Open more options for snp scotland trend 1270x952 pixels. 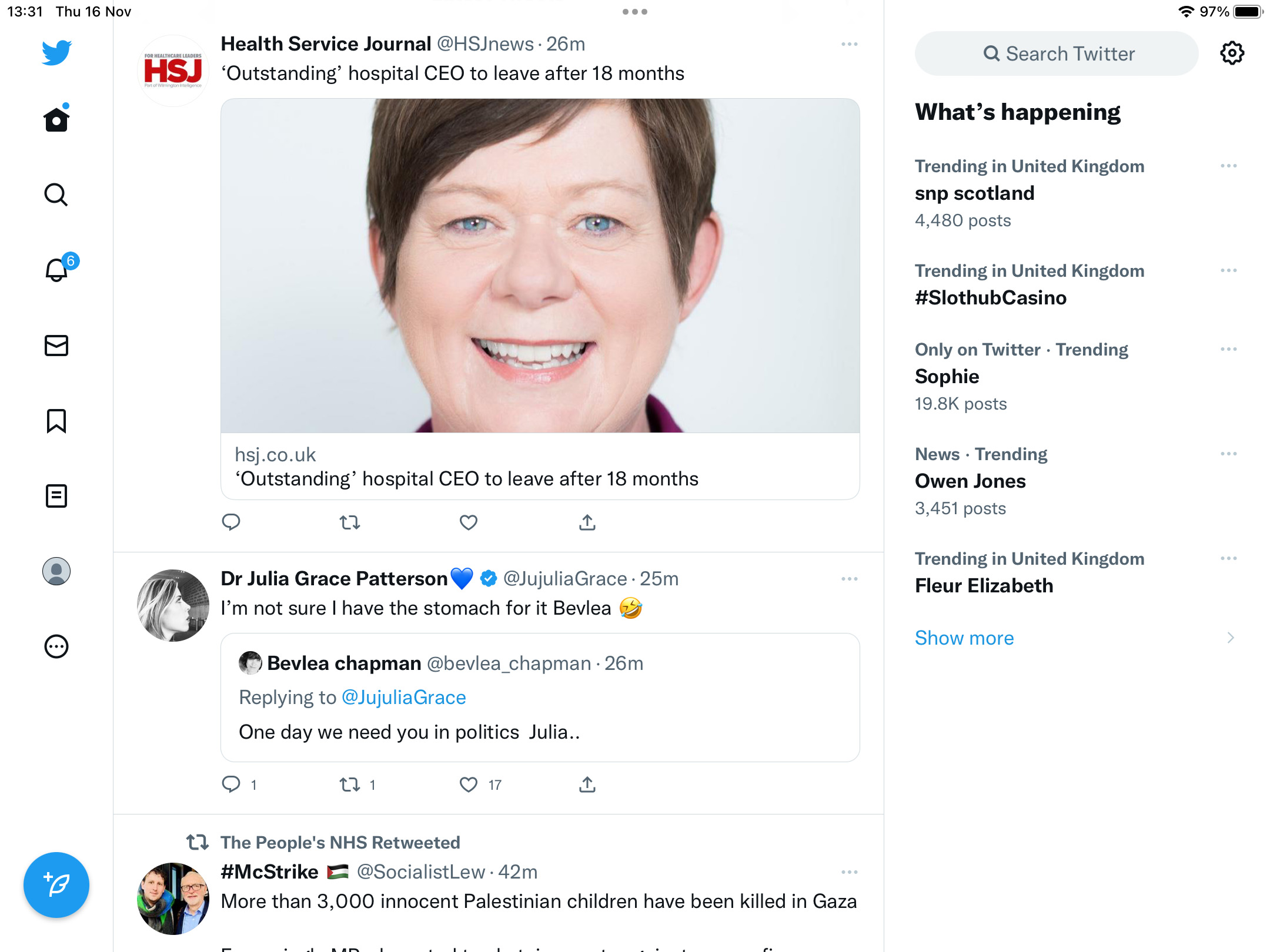[x=1229, y=166]
